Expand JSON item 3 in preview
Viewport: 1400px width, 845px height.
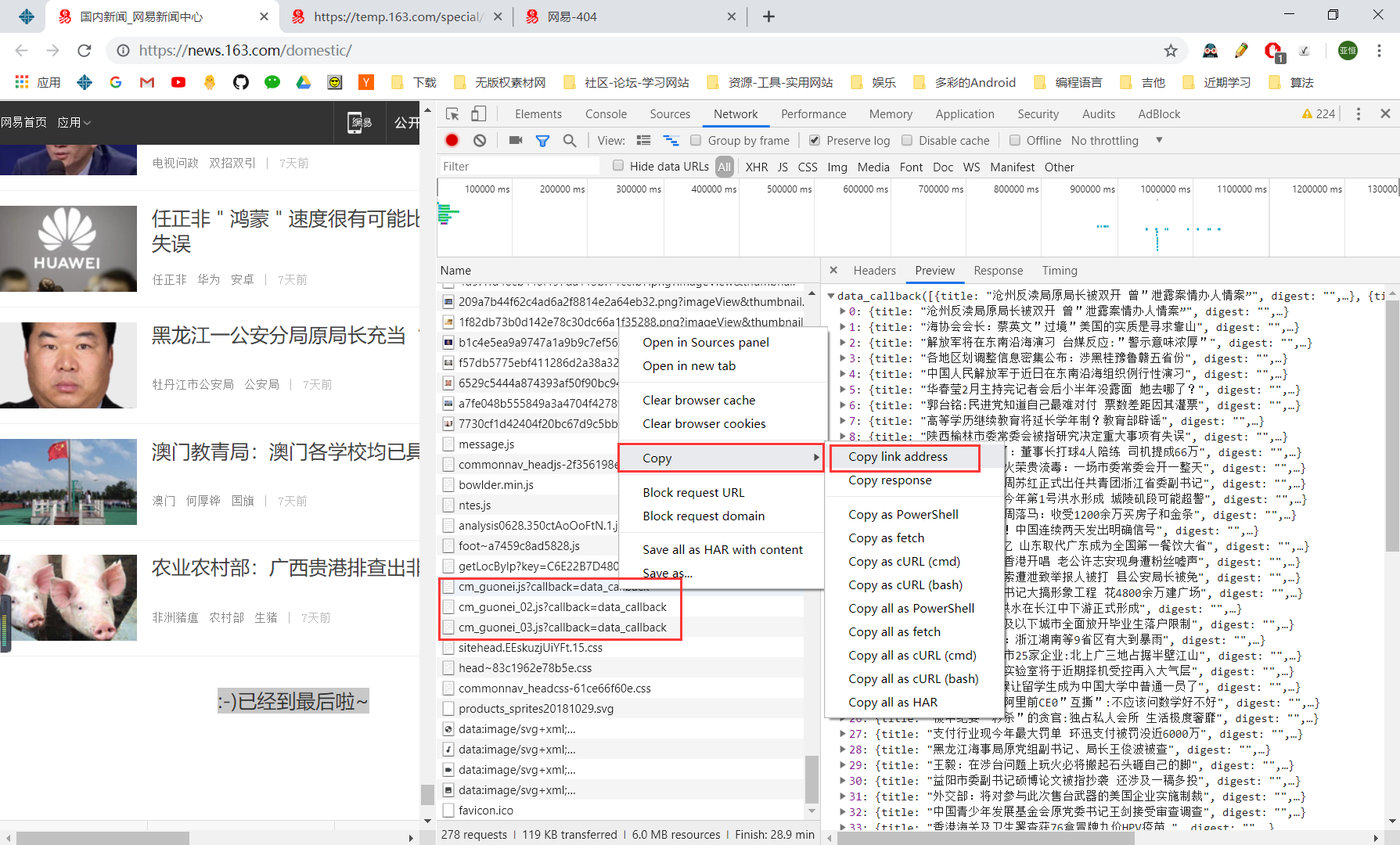pyautogui.click(x=843, y=358)
